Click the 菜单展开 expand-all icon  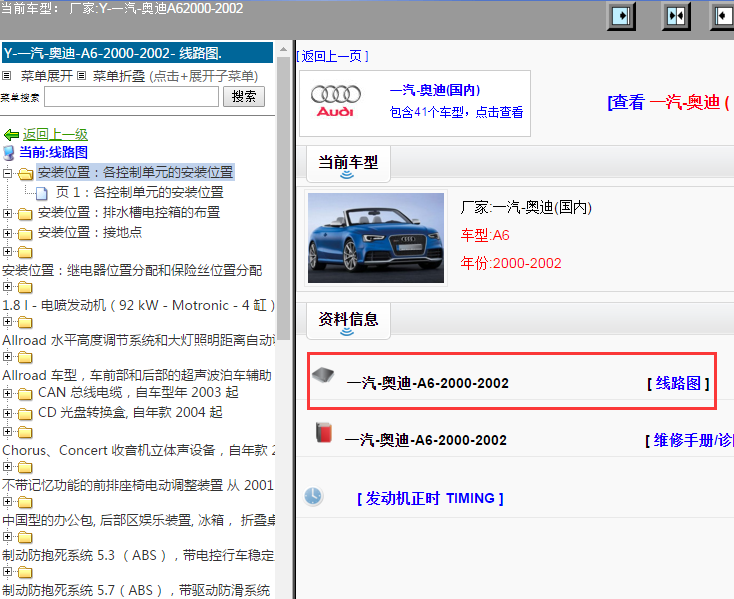(7, 75)
